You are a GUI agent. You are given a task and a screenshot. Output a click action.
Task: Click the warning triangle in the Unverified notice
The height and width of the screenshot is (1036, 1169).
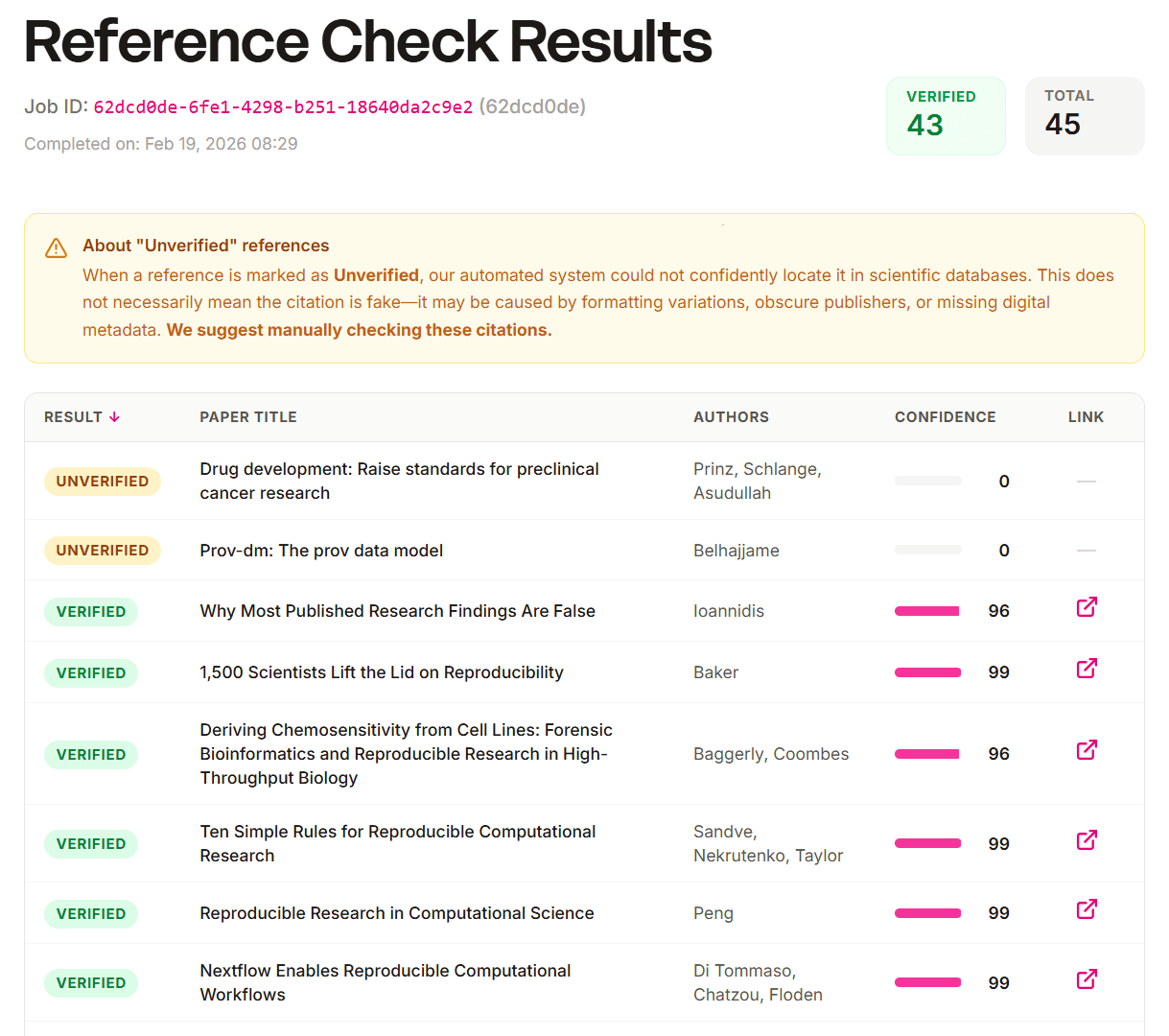[x=56, y=247]
